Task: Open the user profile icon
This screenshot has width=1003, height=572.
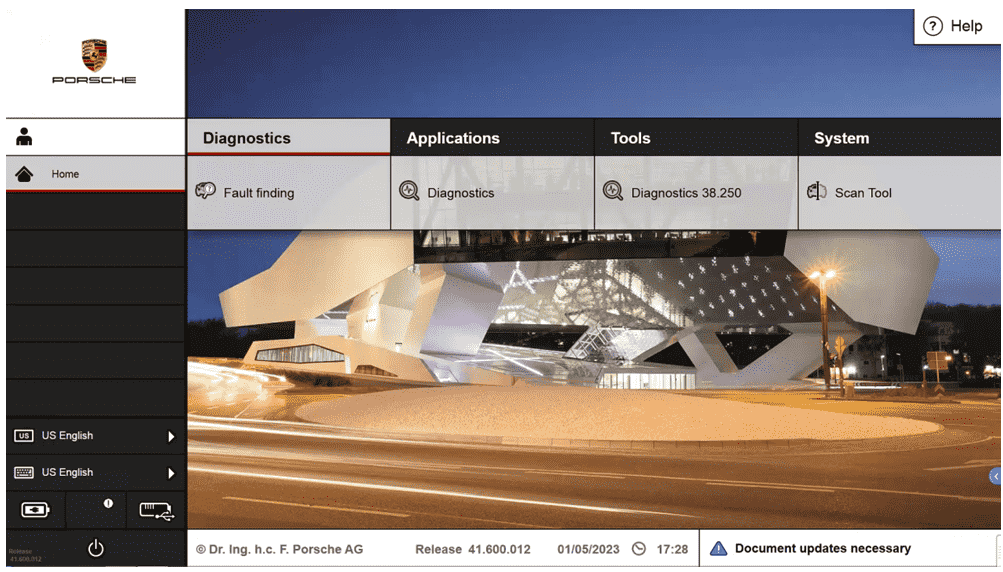Action: pos(24,137)
